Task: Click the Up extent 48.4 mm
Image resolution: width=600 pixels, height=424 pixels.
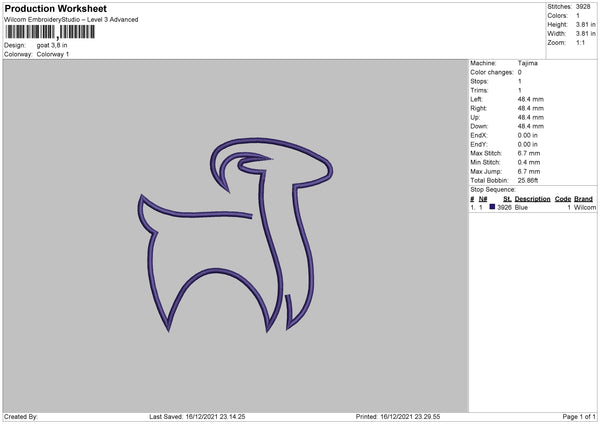Action: [x=531, y=117]
